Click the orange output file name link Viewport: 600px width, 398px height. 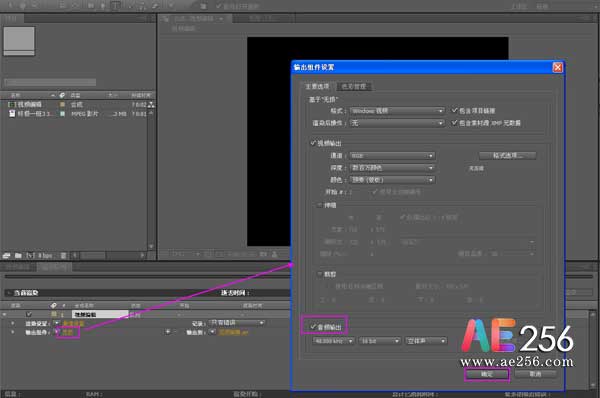click(x=233, y=332)
